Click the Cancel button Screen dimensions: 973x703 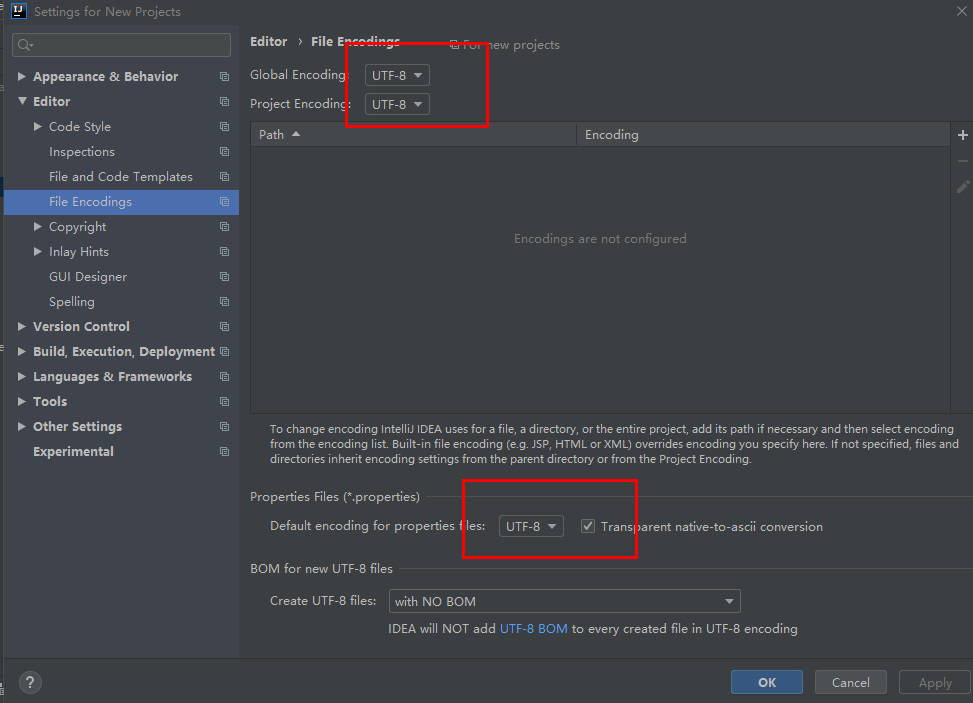click(850, 683)
